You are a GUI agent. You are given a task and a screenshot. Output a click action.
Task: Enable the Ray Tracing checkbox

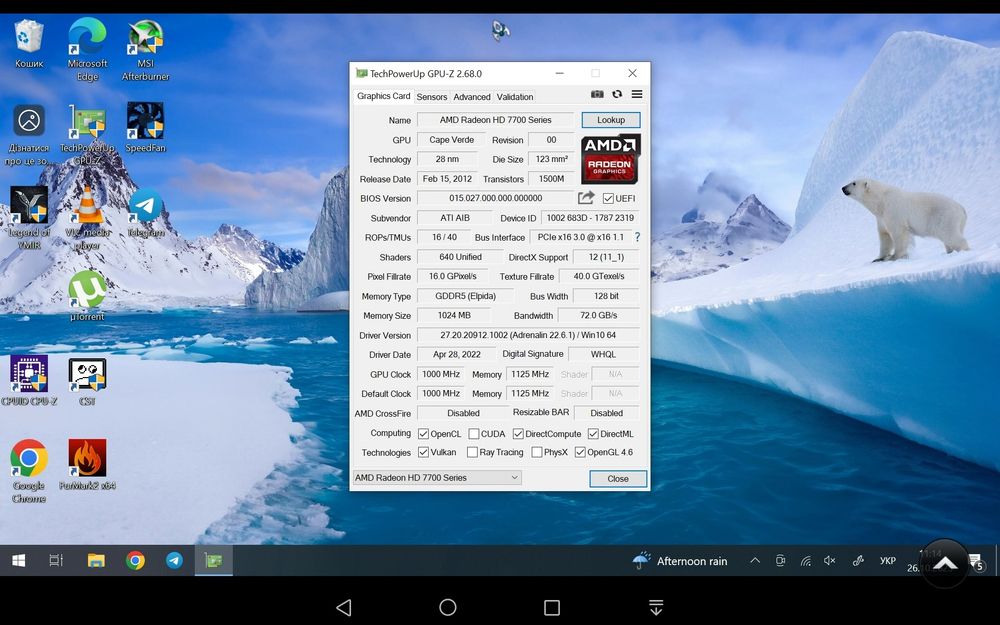point(472,453)
